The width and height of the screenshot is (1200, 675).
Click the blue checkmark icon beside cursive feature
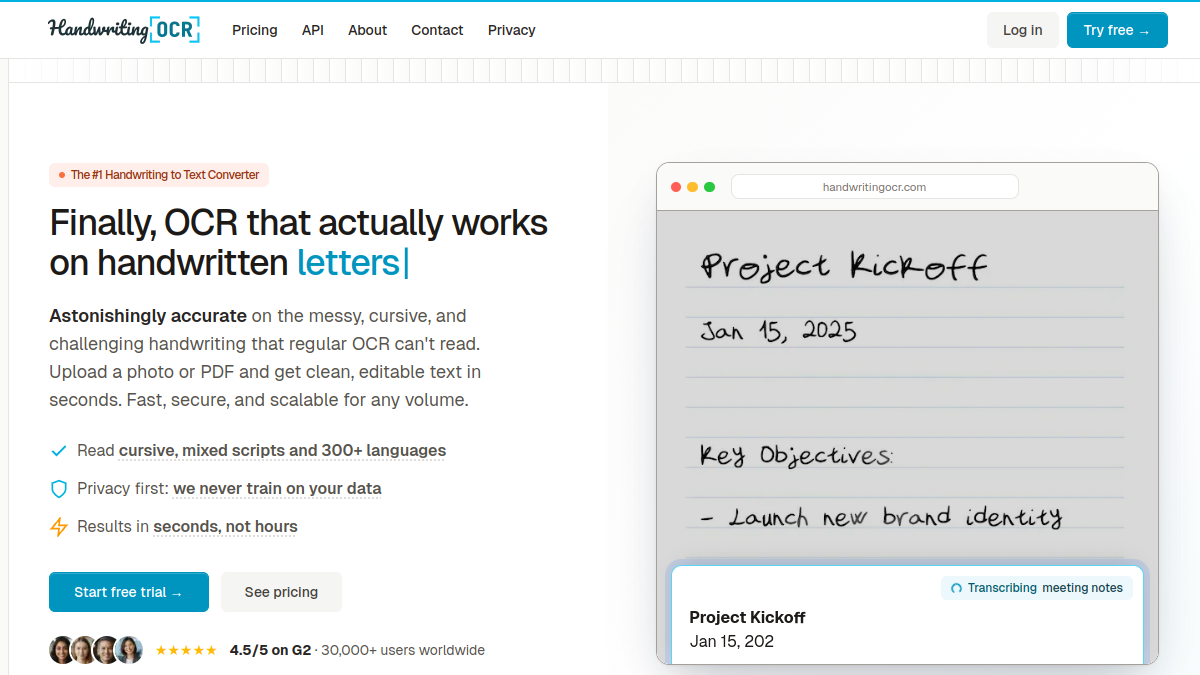[x=59, y=451]
